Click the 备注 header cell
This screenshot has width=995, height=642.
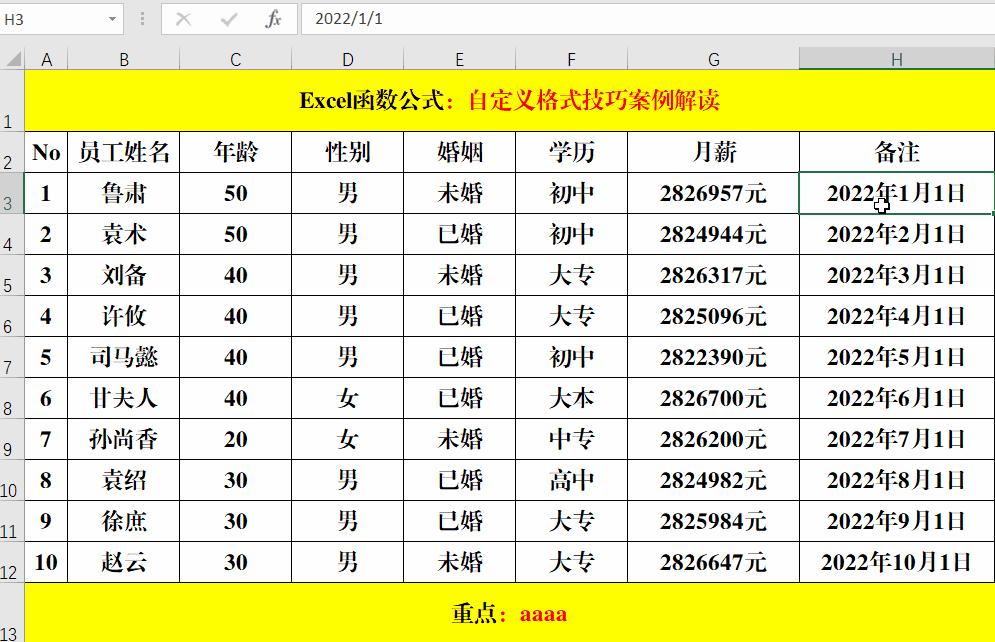(x=896, y=151)
